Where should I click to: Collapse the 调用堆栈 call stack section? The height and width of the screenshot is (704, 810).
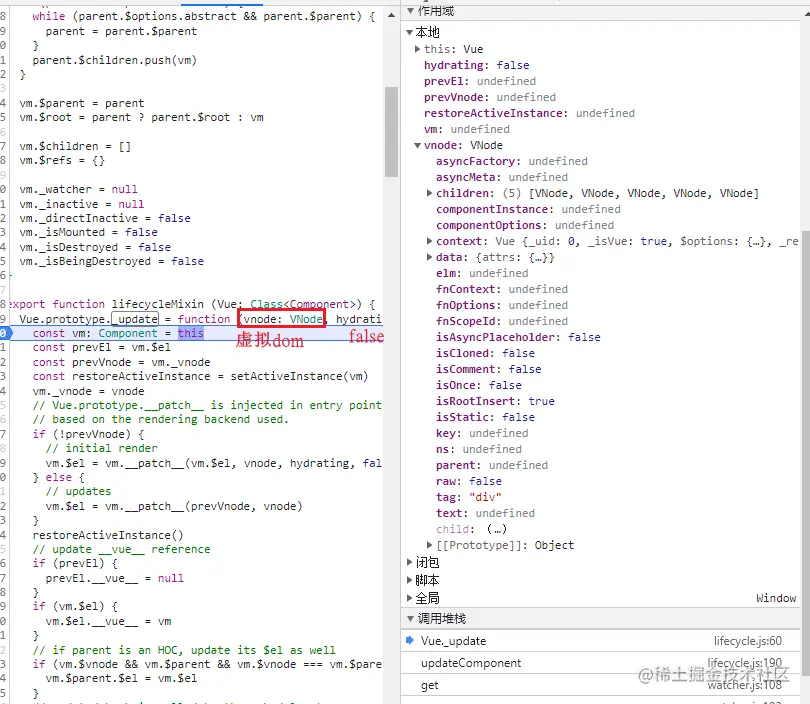[410, 618]
